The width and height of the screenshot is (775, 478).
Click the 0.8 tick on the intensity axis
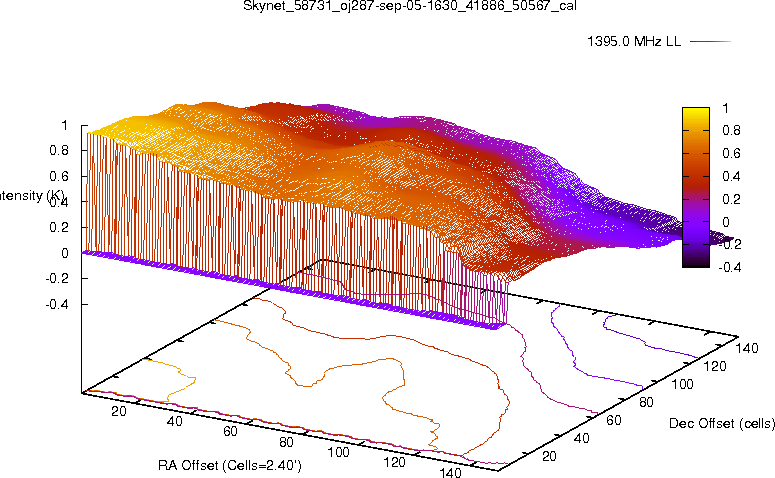[x=59, y=150]
